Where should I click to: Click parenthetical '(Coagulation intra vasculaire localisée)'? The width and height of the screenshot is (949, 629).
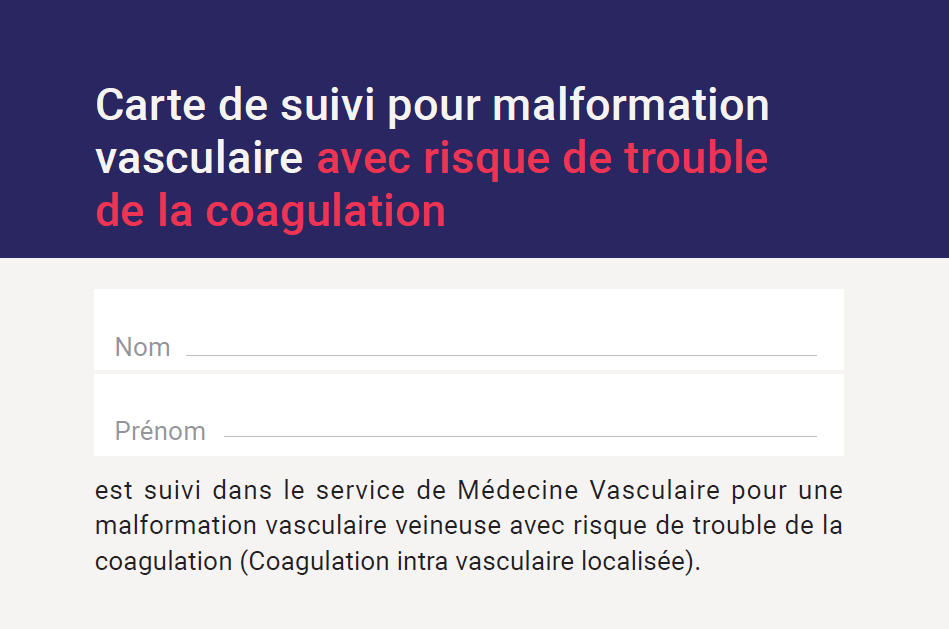[470, 561]
